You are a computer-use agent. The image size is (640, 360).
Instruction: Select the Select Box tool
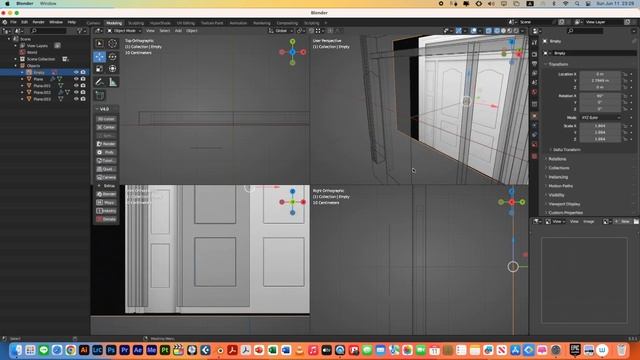[x=100, y=43]
